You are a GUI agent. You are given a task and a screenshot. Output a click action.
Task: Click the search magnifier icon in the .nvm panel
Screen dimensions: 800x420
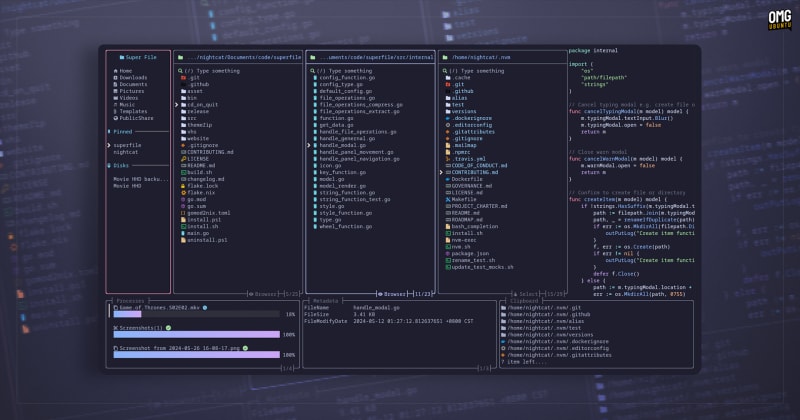tap(444, 71)
